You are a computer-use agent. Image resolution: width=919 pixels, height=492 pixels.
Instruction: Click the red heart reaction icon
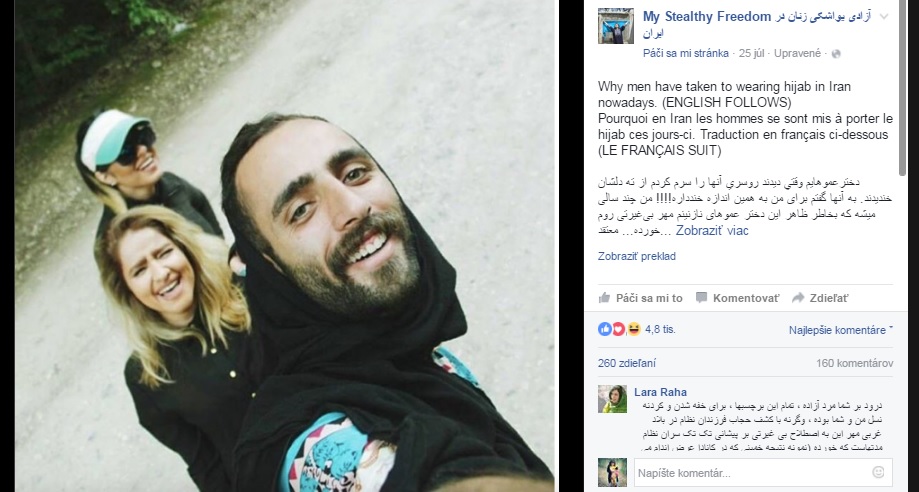point(619,330)
